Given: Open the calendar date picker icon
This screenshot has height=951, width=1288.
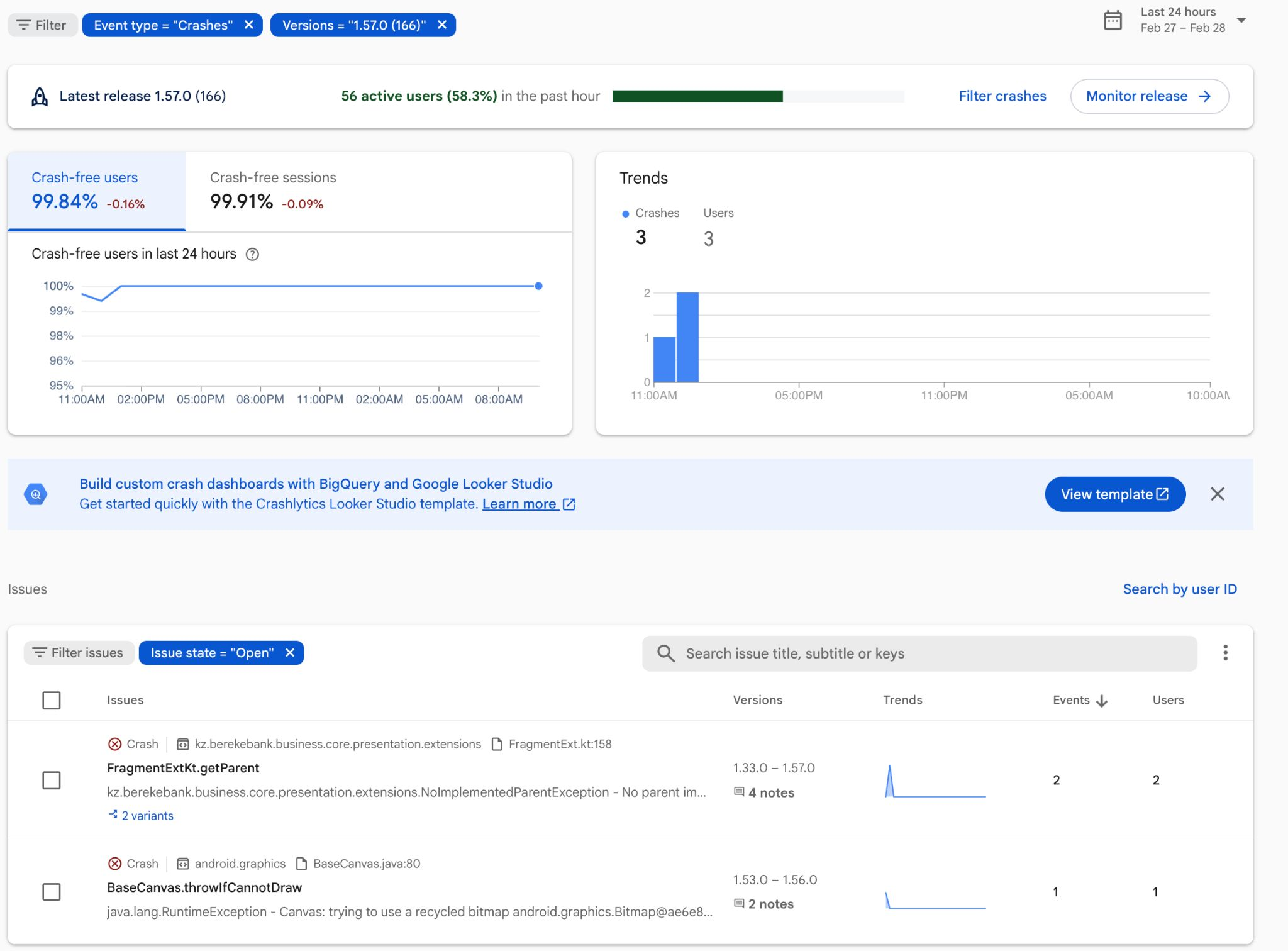Looking at the screenshot, I should coord(1113,20).
